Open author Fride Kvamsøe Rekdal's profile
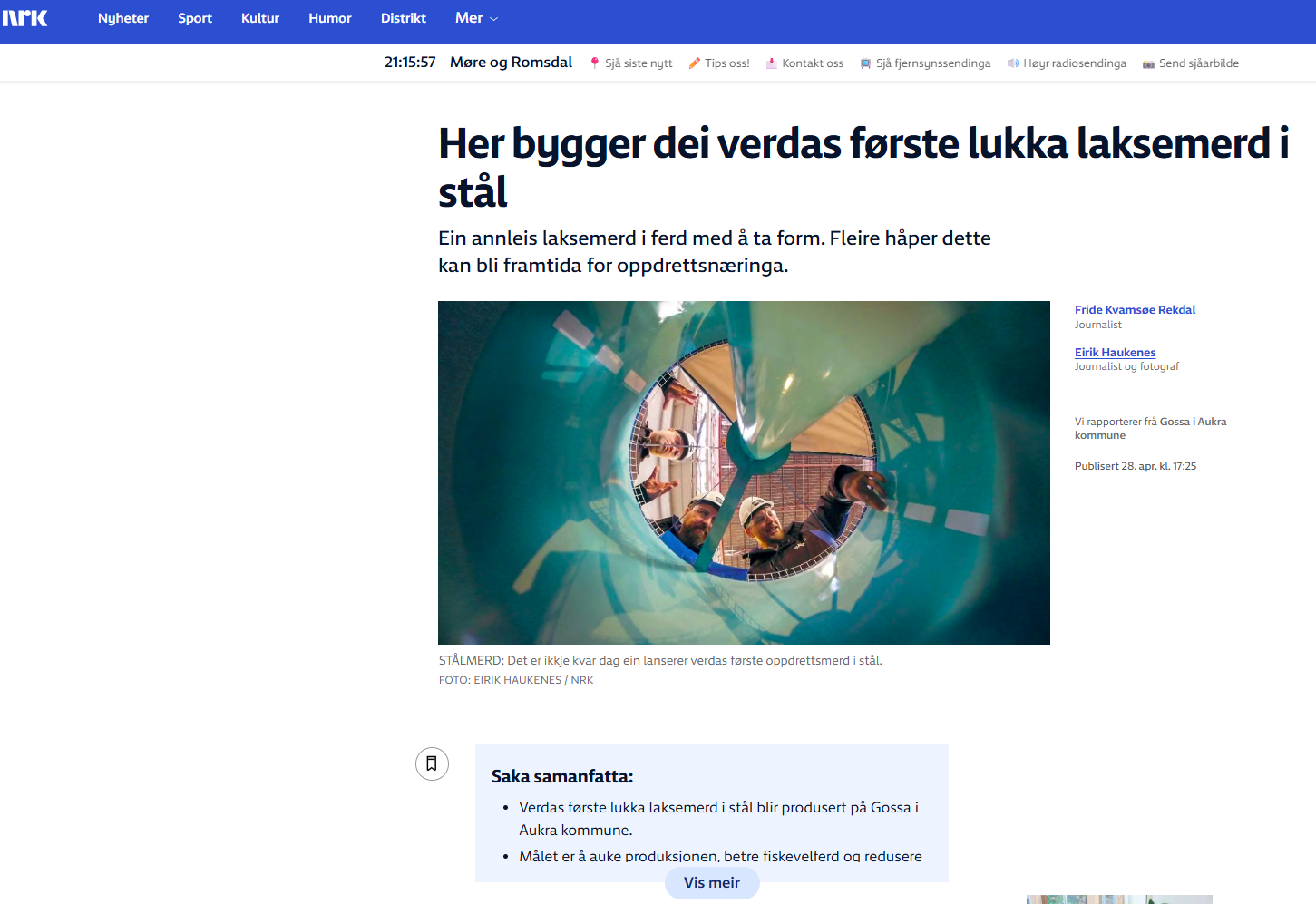This screenshot has height=904, width=1316. (1135, 310)
